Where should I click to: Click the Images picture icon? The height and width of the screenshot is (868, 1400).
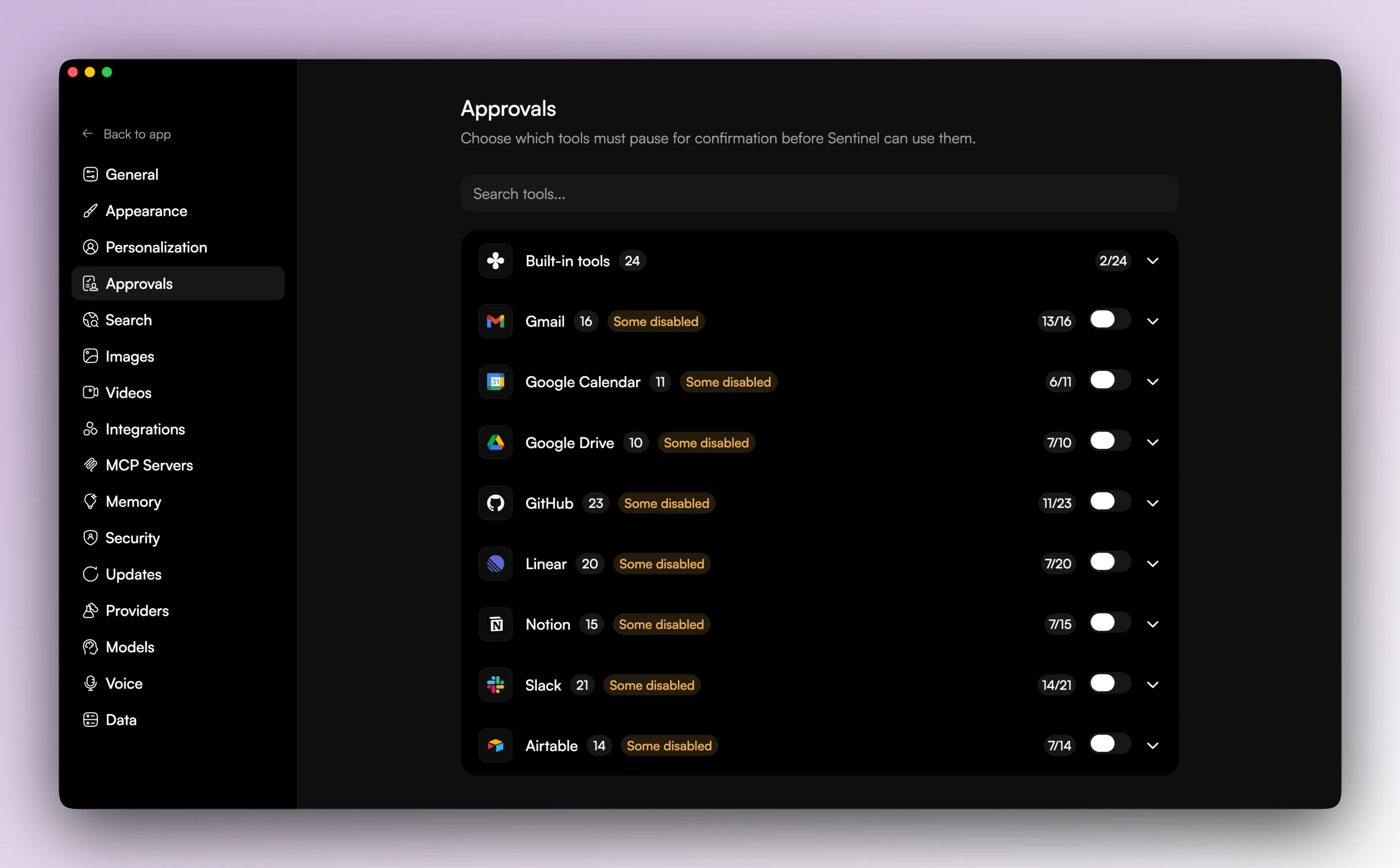click(90, 356)
